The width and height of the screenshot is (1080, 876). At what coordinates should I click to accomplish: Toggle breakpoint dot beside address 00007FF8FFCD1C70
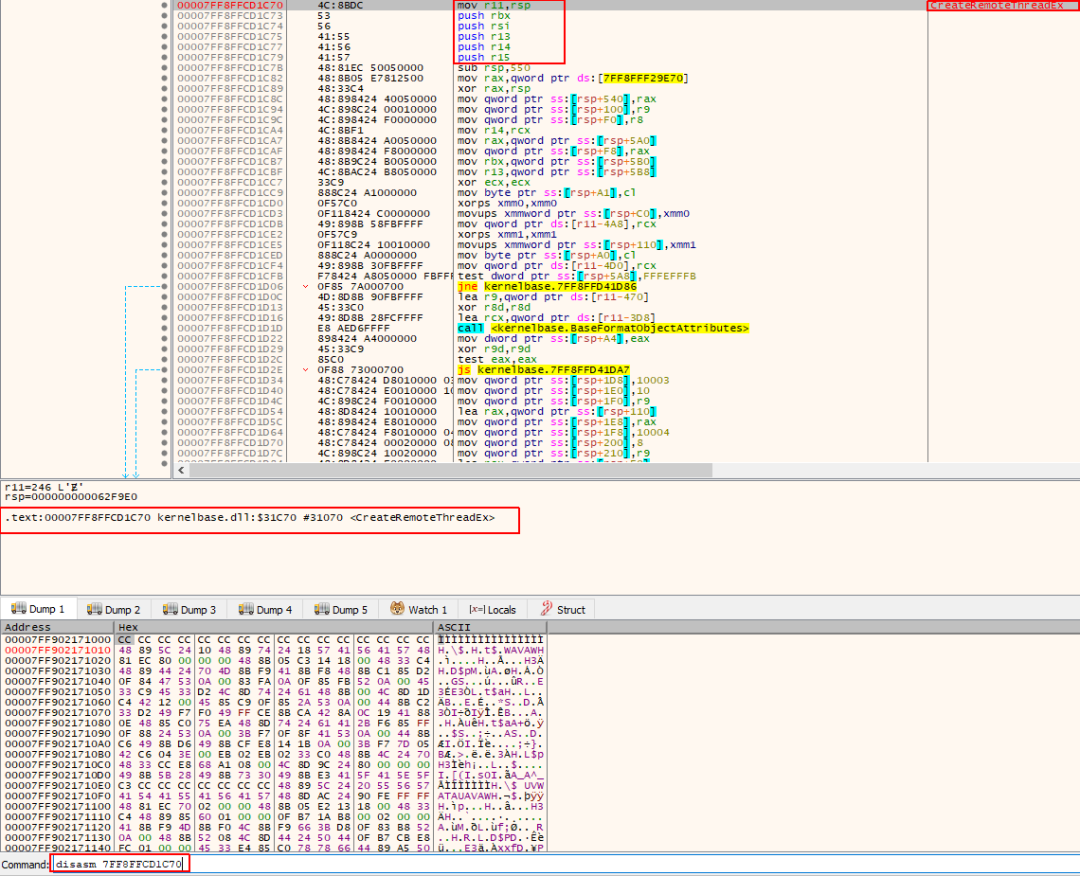(x=166, y=5)
